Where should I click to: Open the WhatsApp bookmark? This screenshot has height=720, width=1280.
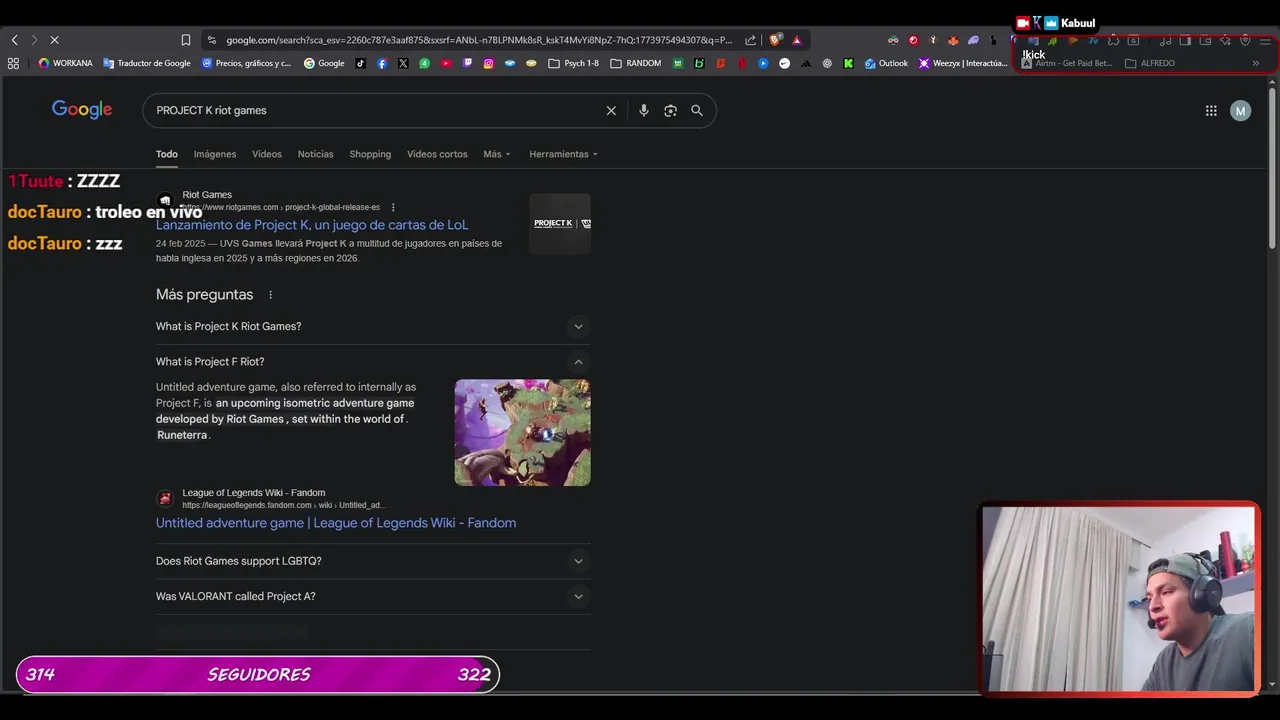[x=424, y=63]
